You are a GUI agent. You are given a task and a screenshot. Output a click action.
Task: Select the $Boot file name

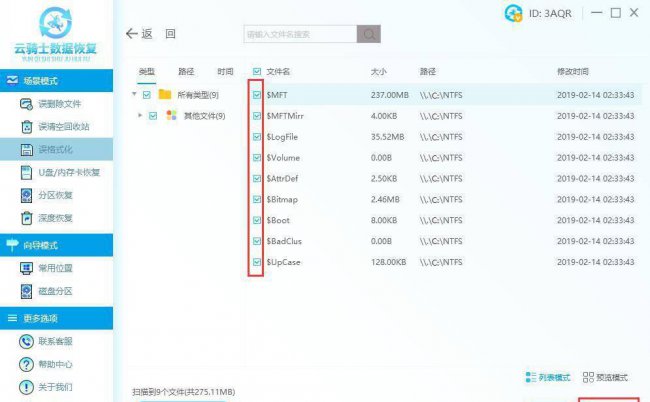[278, 220]
